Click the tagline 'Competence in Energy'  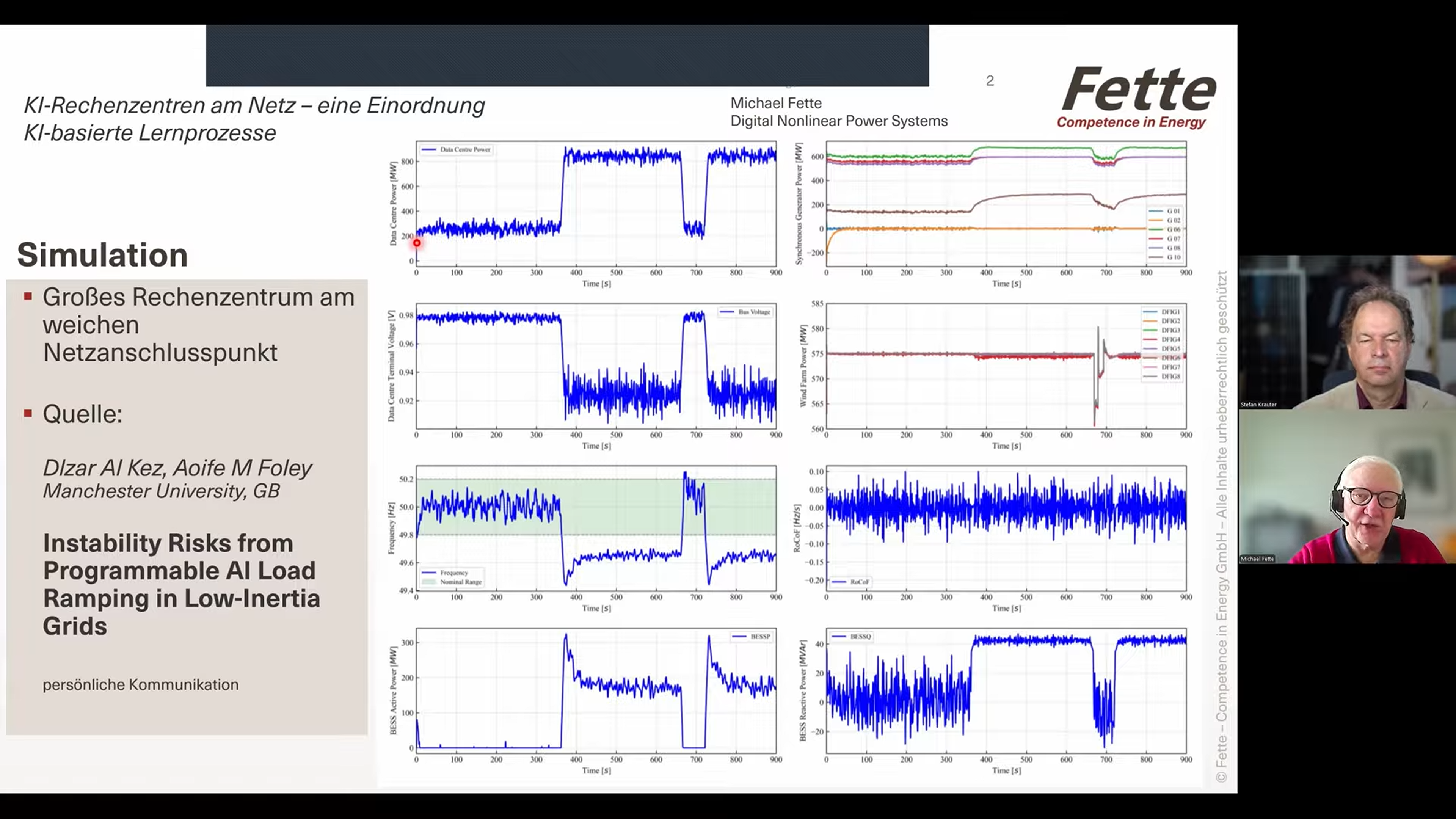coord(1131,122)
